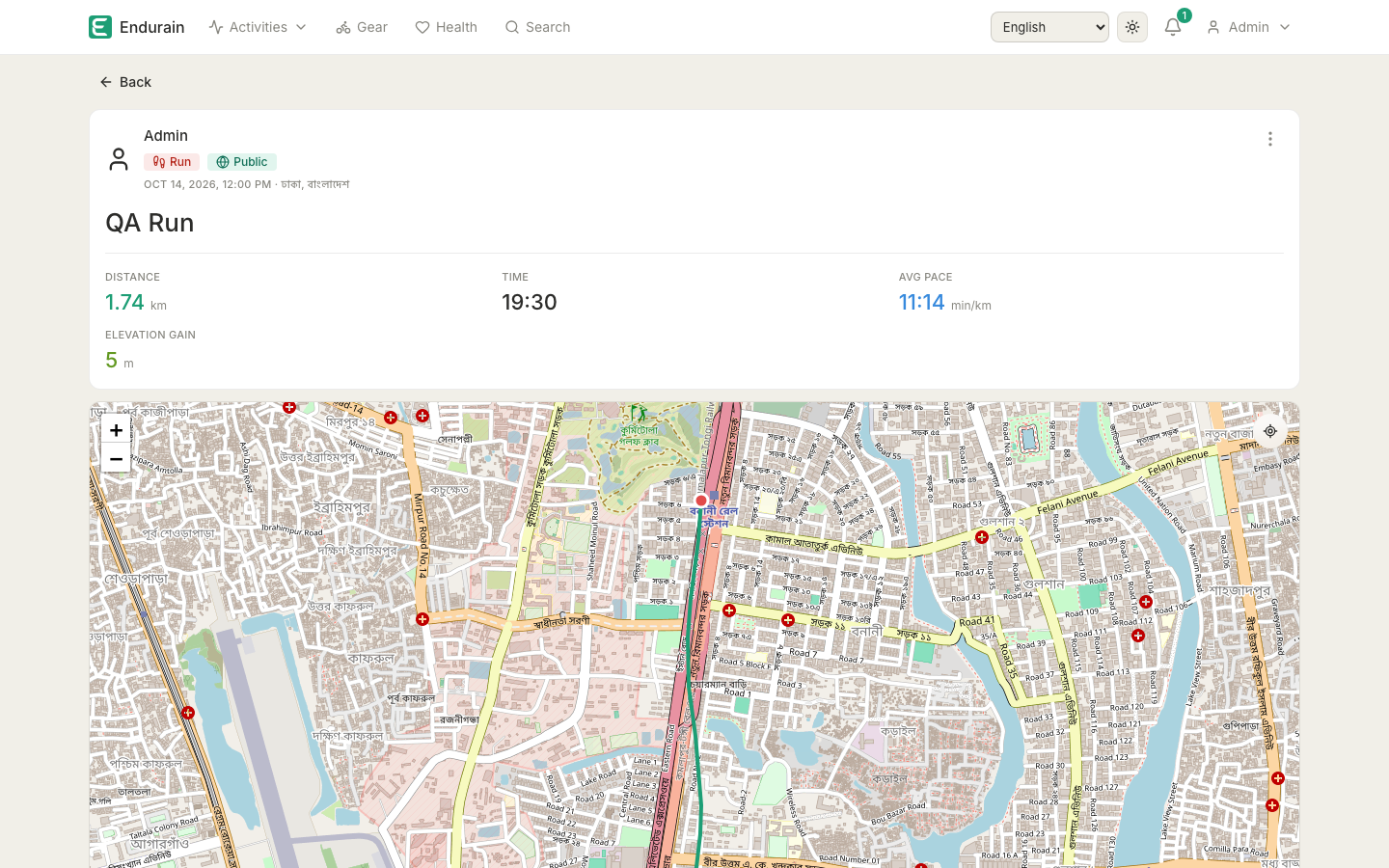Viewport: 1389px width, 868px height.
Task: Click the Health heart icon
Action: [x=422, y=27]
